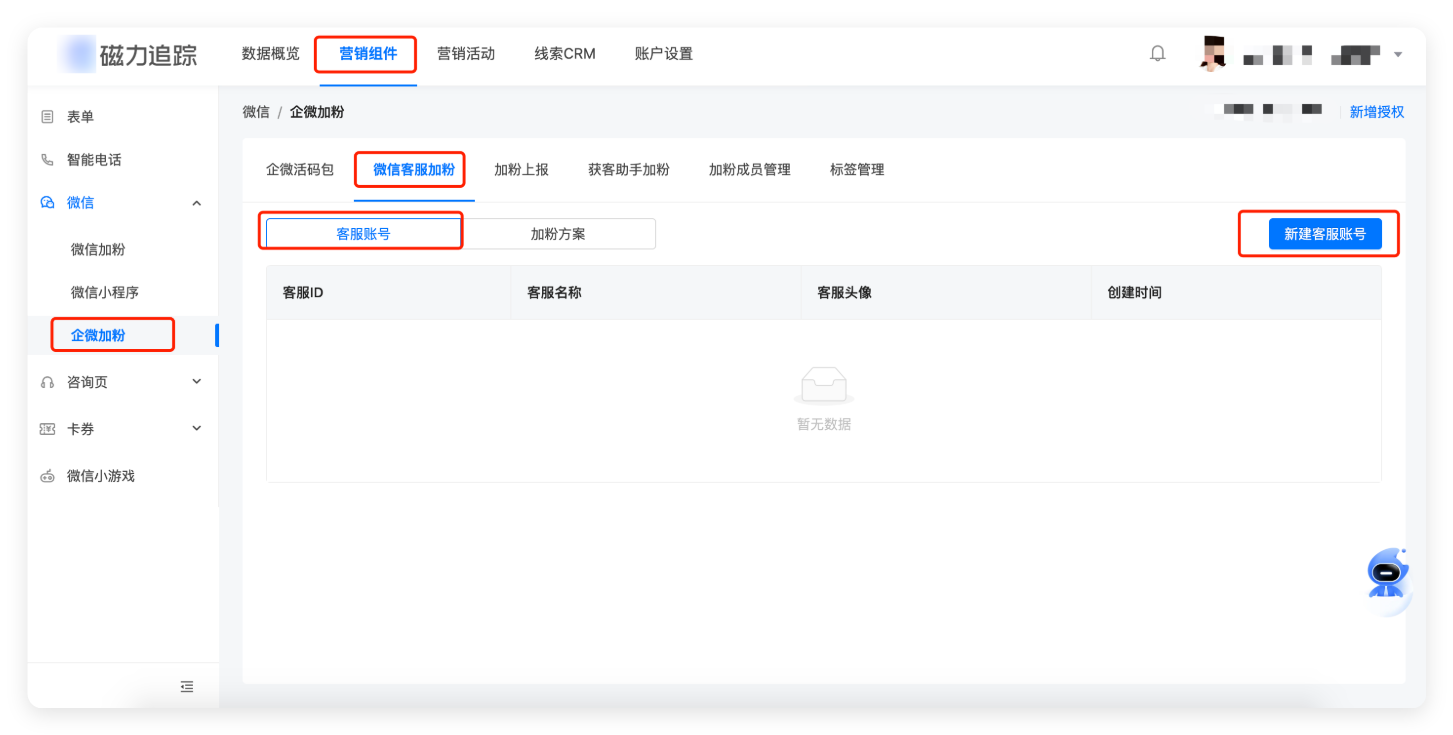Open the robot assistant chat icon
The image size is (1453, 735).
click(x=1387, y=574)
